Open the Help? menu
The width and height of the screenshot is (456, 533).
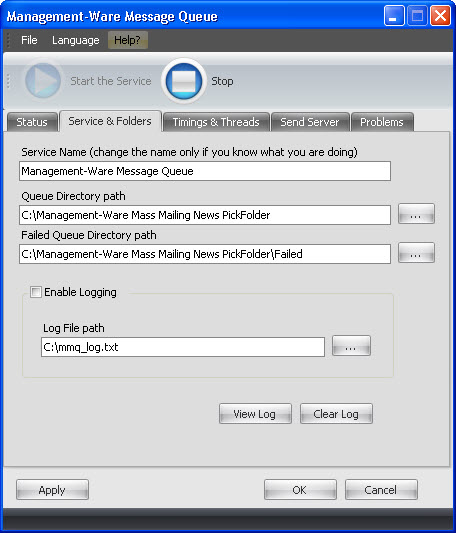tap(127, 40)
